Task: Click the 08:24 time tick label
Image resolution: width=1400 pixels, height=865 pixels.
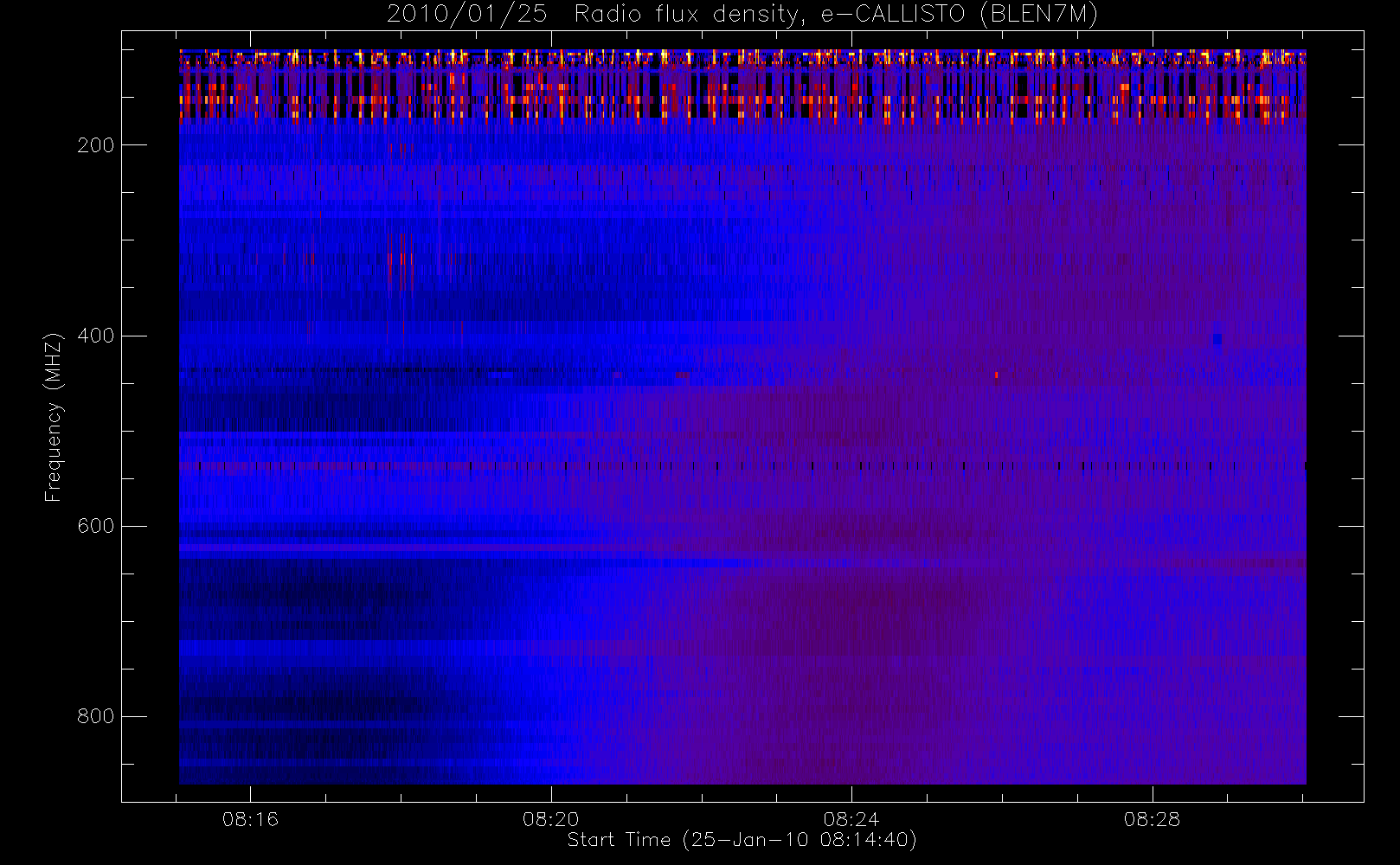Action: tap(851, 819)
